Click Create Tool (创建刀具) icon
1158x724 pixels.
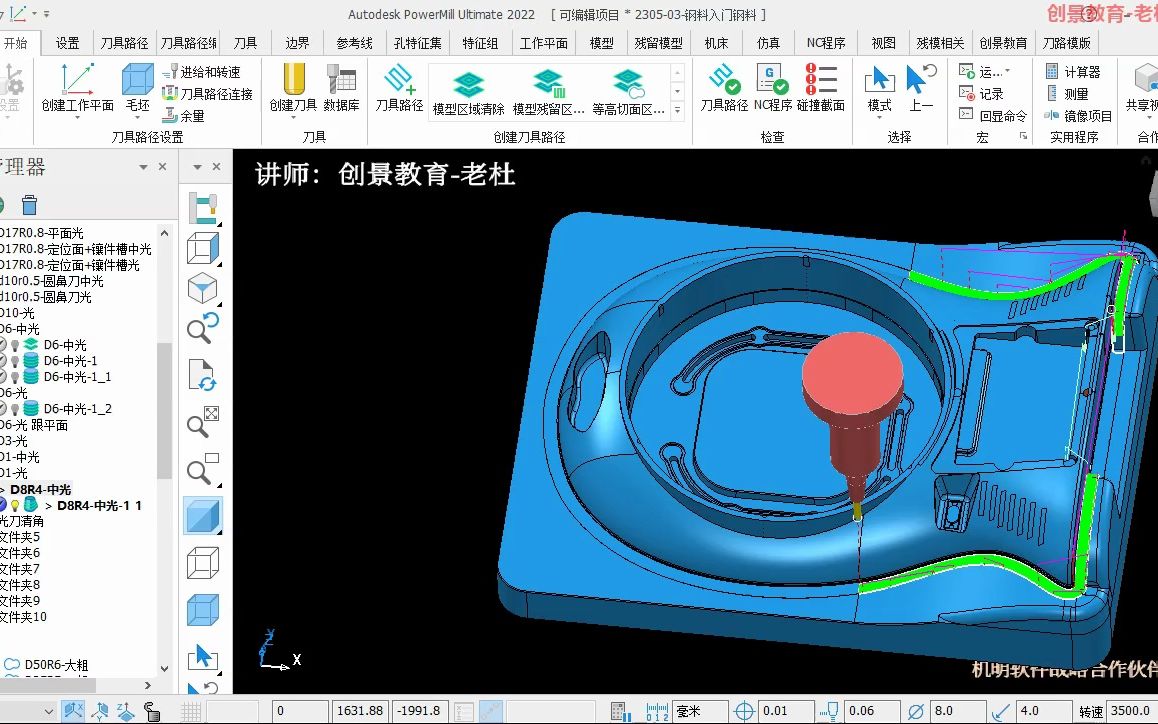pyautogui.click(x=293, y=80)
